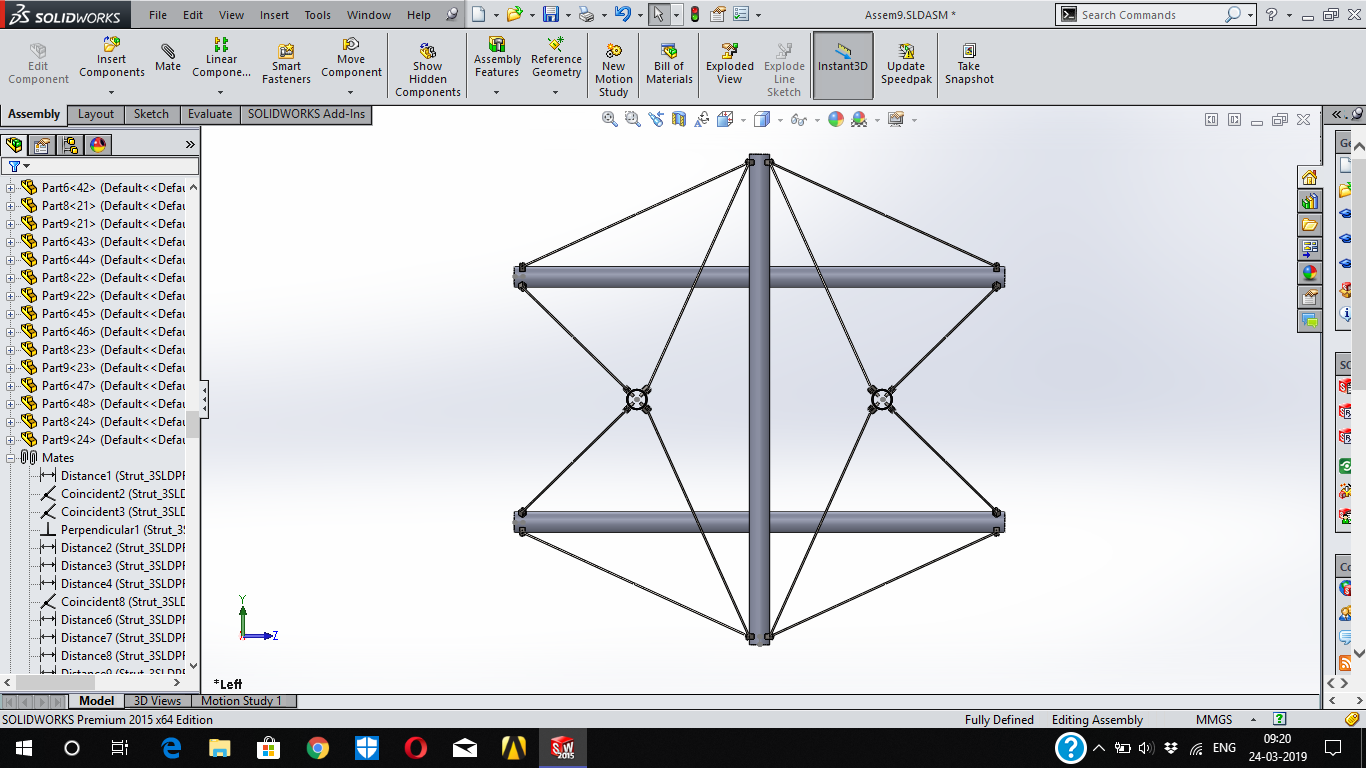
Task: Click the Edit Component tool
Action: point(38,64)
